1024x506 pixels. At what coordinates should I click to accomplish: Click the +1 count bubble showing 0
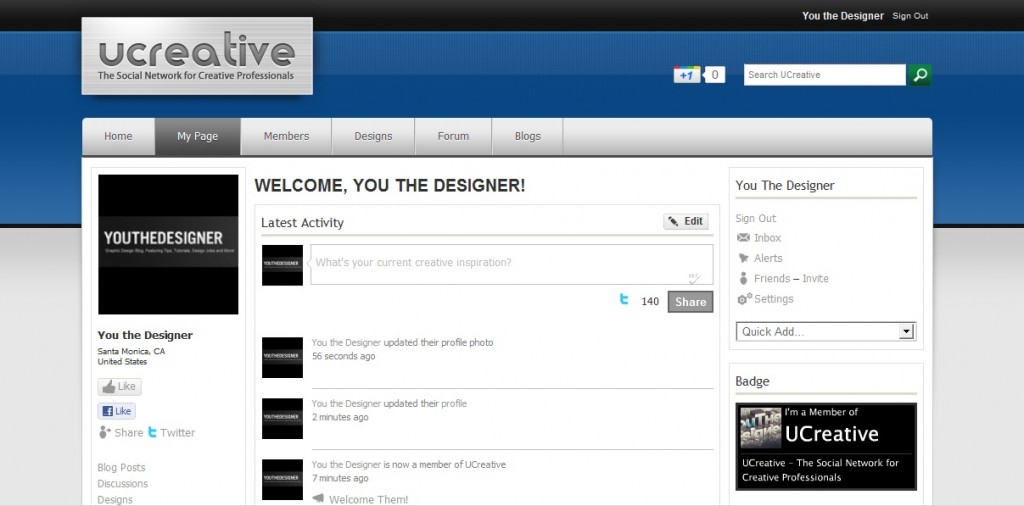coord(714,75)
